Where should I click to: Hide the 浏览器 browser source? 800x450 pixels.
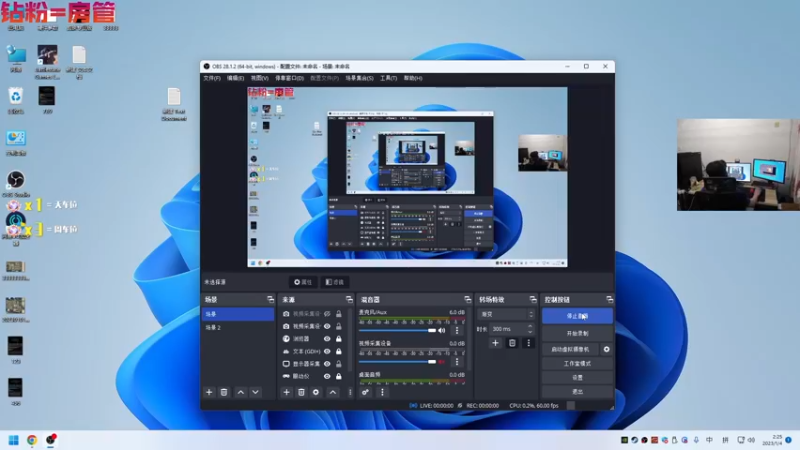coord(327,339)
